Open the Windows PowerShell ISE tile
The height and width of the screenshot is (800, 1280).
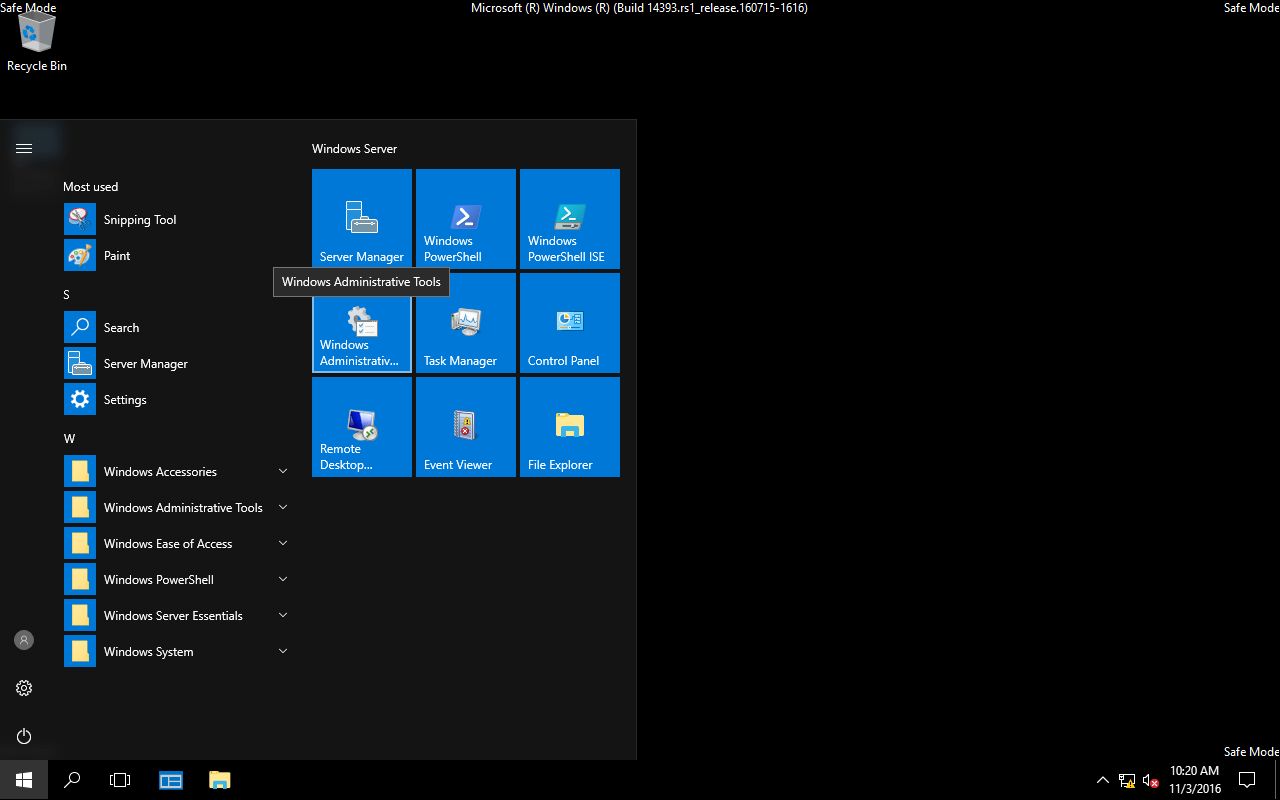point(570,219)
